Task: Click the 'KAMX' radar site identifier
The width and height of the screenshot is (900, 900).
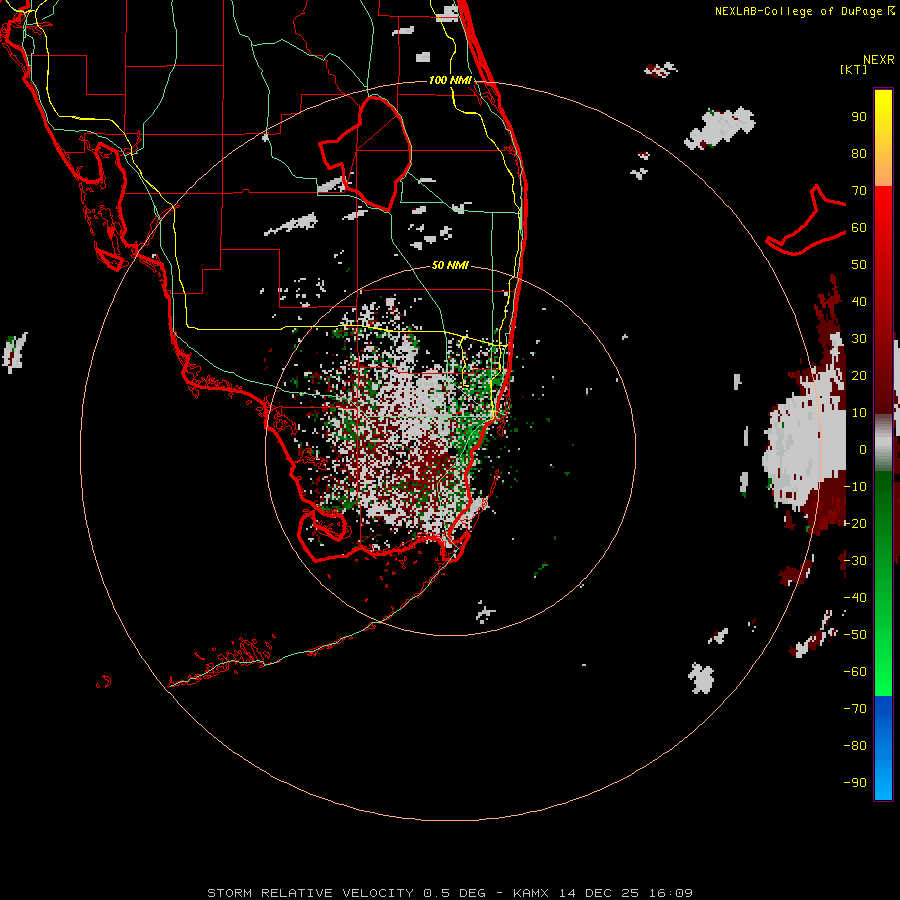Action: (531, 893)
